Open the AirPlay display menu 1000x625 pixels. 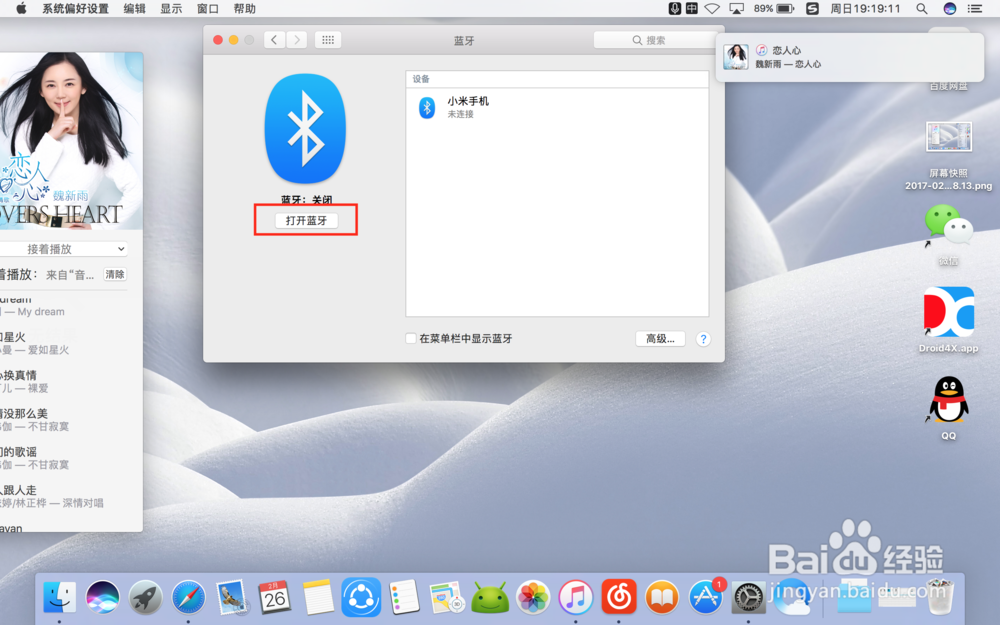[x=736, y=9]
